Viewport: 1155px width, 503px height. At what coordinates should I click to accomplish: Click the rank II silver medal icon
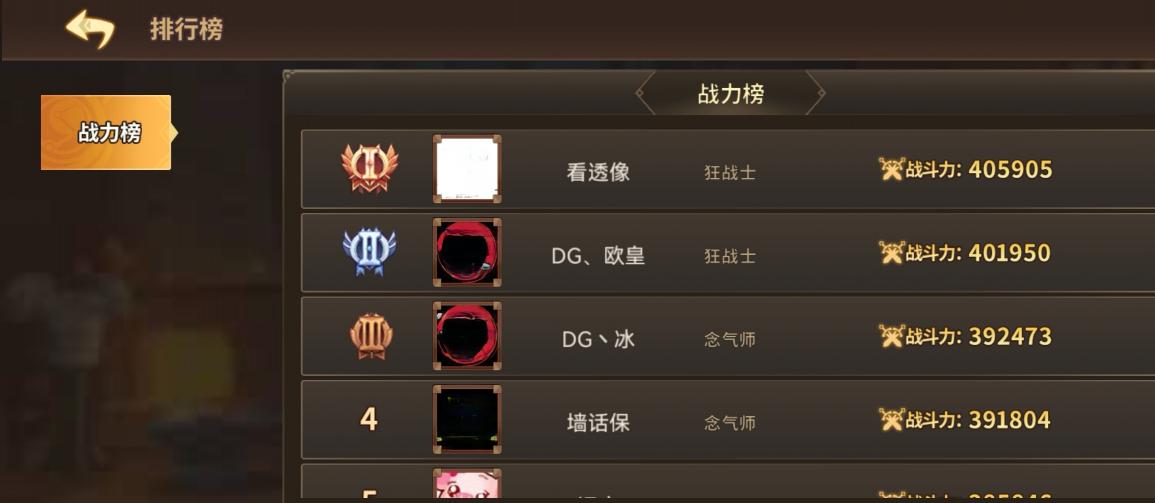pos(370,251)
